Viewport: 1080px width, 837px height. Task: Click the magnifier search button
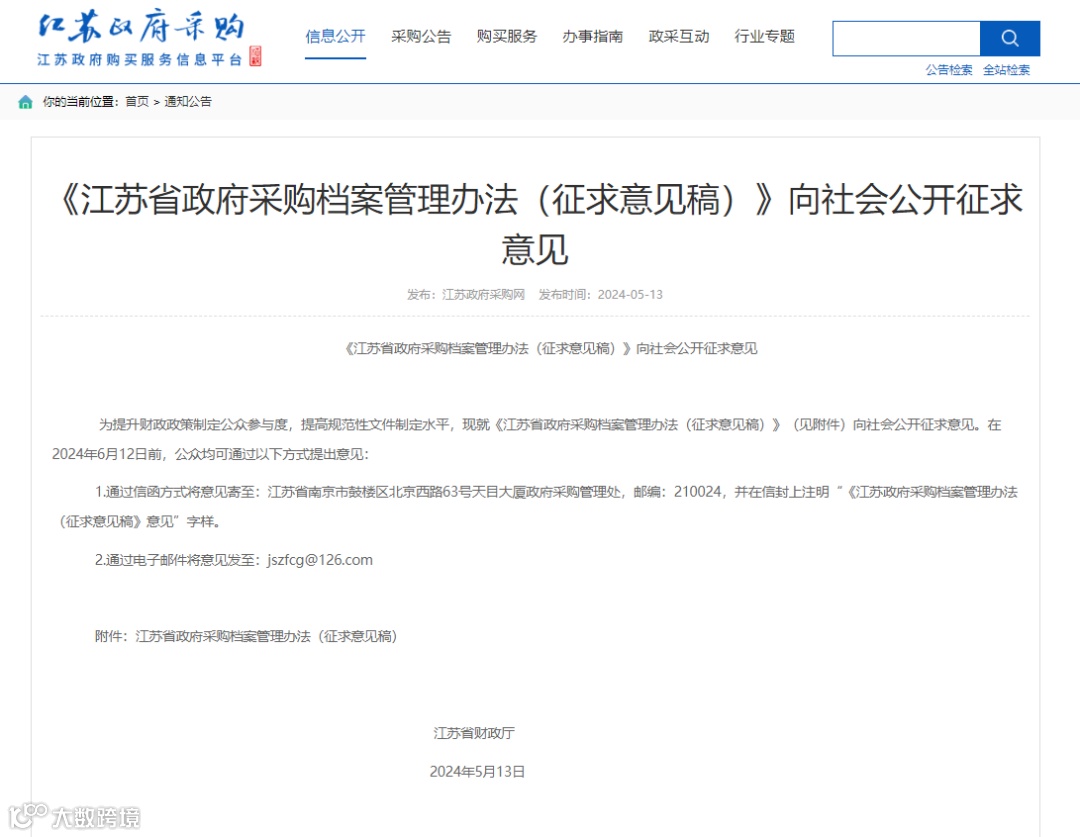tap(1009, 39)
